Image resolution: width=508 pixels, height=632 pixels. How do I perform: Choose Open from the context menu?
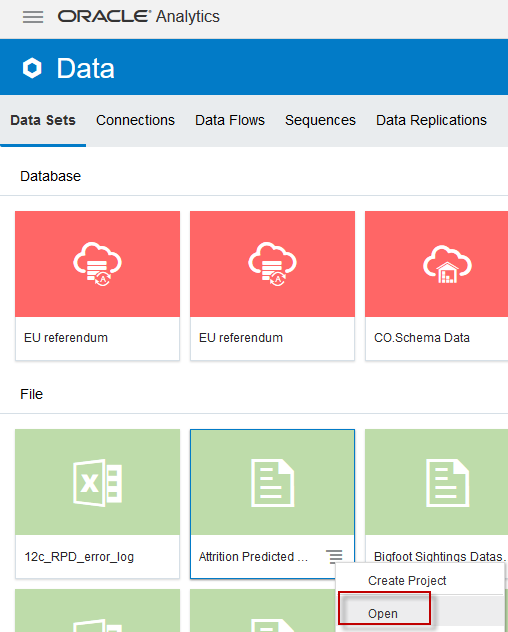pyautogui.click(x=383, y=613)
